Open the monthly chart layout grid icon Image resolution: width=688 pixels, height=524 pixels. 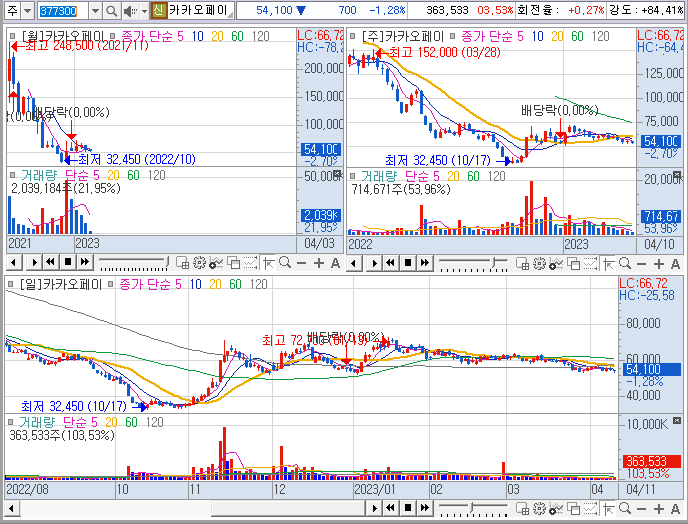182,263
